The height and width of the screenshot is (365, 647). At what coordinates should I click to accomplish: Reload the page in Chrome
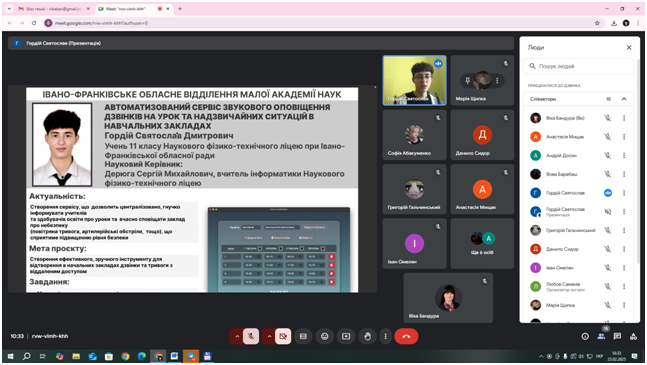pyautogui.click(x=34, y=23)
